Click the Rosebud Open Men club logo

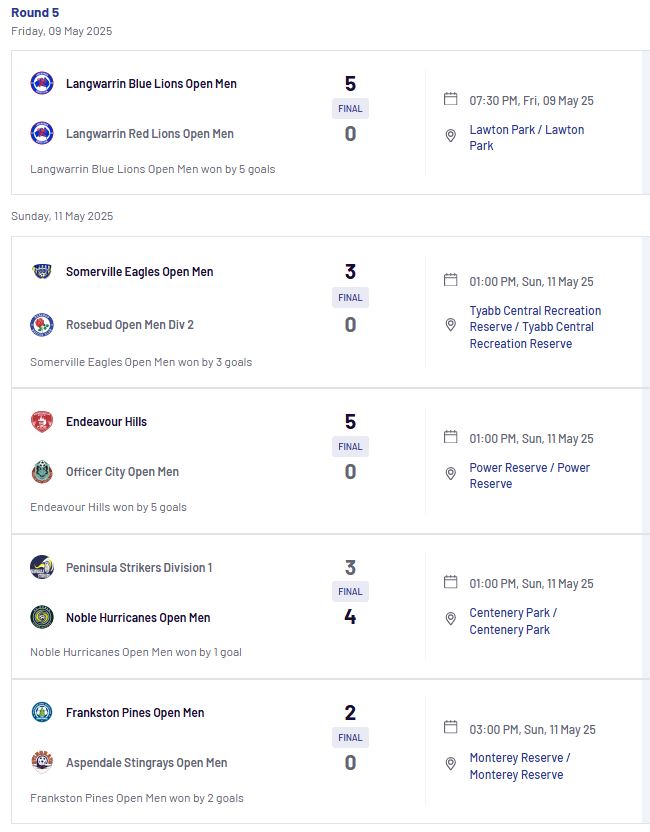tap(42, 324)
